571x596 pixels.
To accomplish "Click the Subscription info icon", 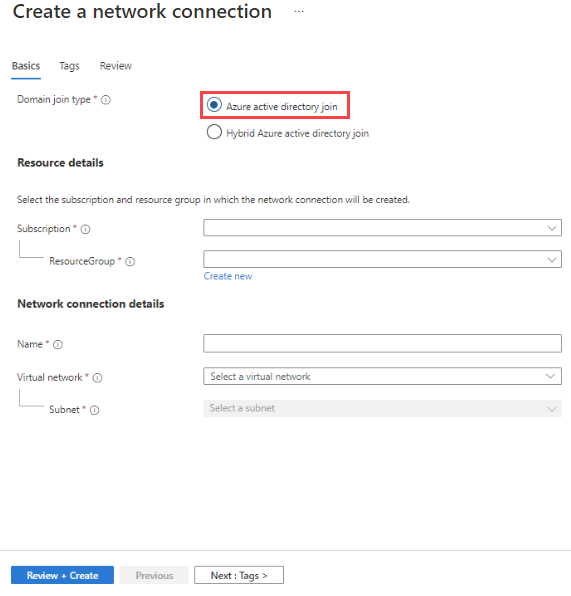I will pos(86,229).
